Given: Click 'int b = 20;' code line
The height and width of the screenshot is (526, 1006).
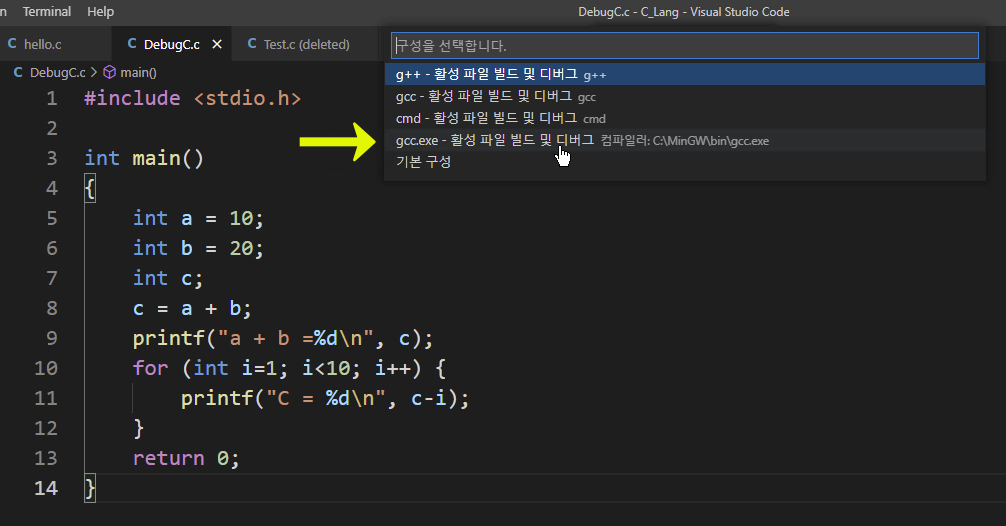Looking at the screenshot, I should tap(198, 248).
